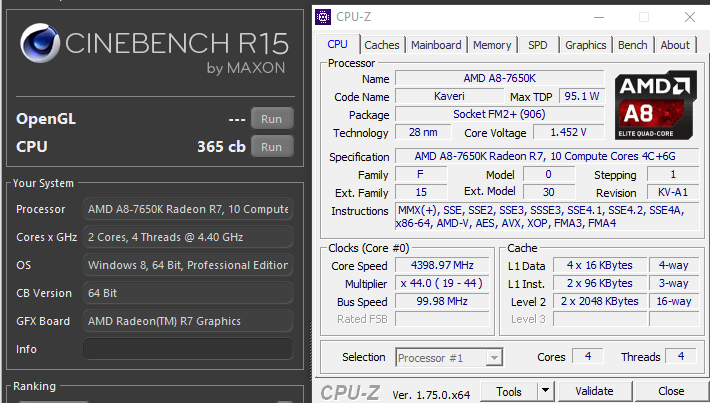710x403 pixels.
Task: Open the Mainboard tab
Action: [x=436, y=45]
